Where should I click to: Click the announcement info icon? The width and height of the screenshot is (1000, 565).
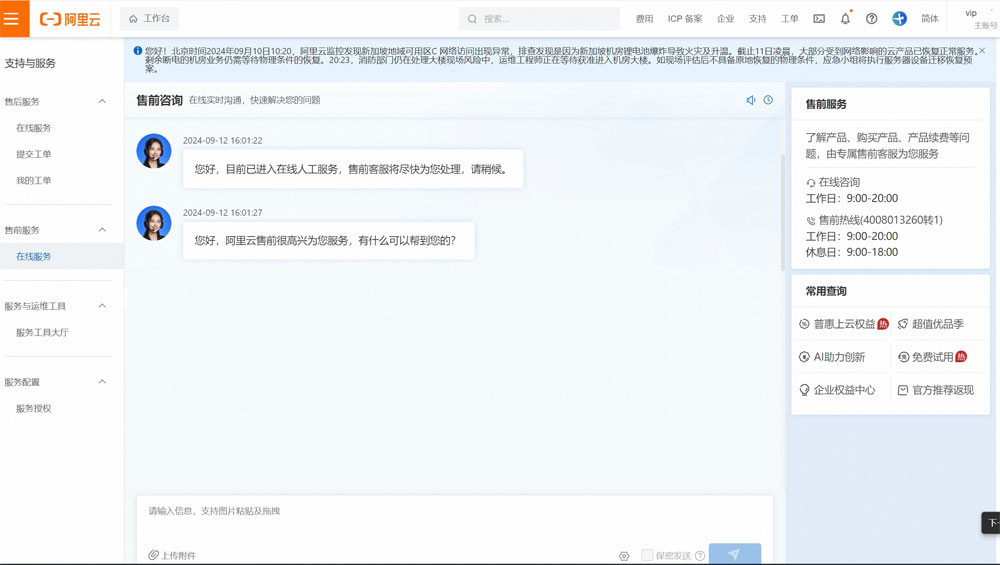[x=138, y=50]
